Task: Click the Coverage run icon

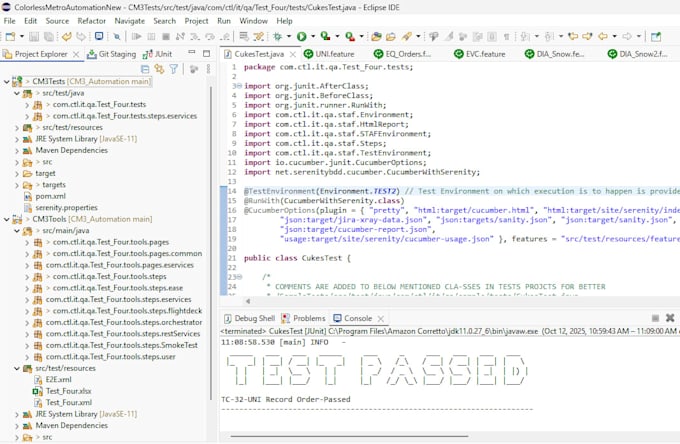Action: pyautogui.click(x=325, y=36)
